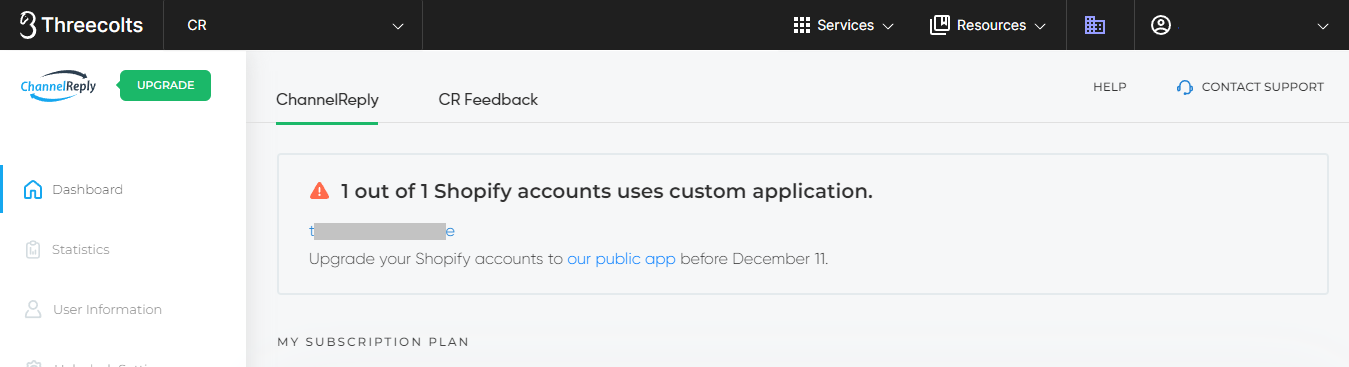Click the Resources book icon
Image resolution: width=1349 pixels, height=367 pixels.
point(939,25)
